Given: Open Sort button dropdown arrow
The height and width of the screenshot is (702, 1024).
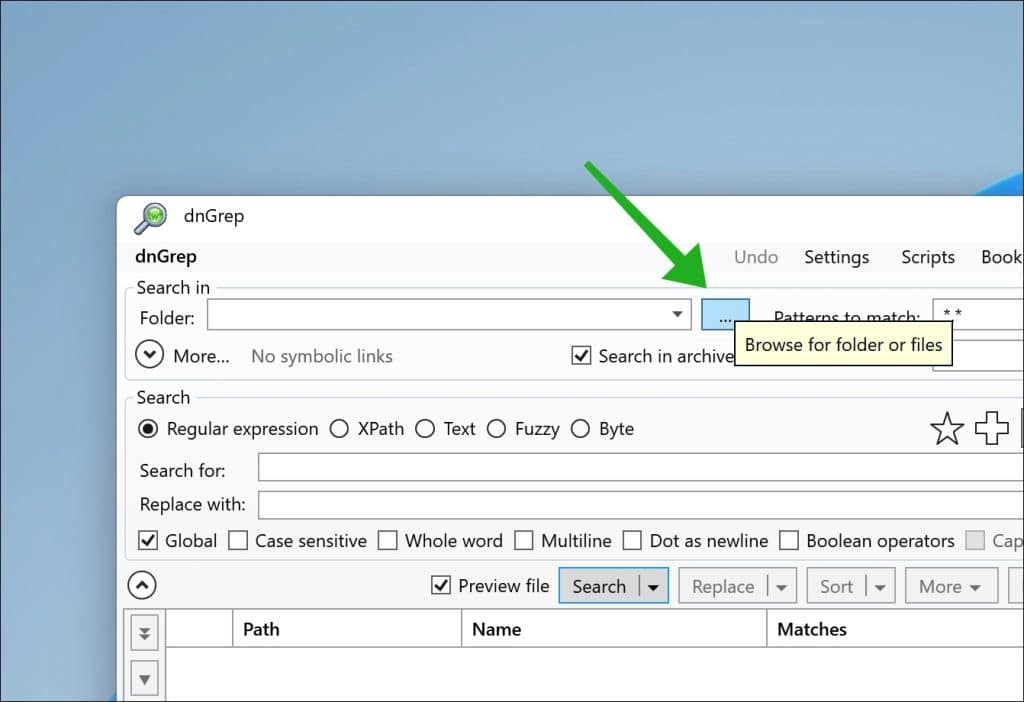Looking at the screenshot, I should coord(880,586).
